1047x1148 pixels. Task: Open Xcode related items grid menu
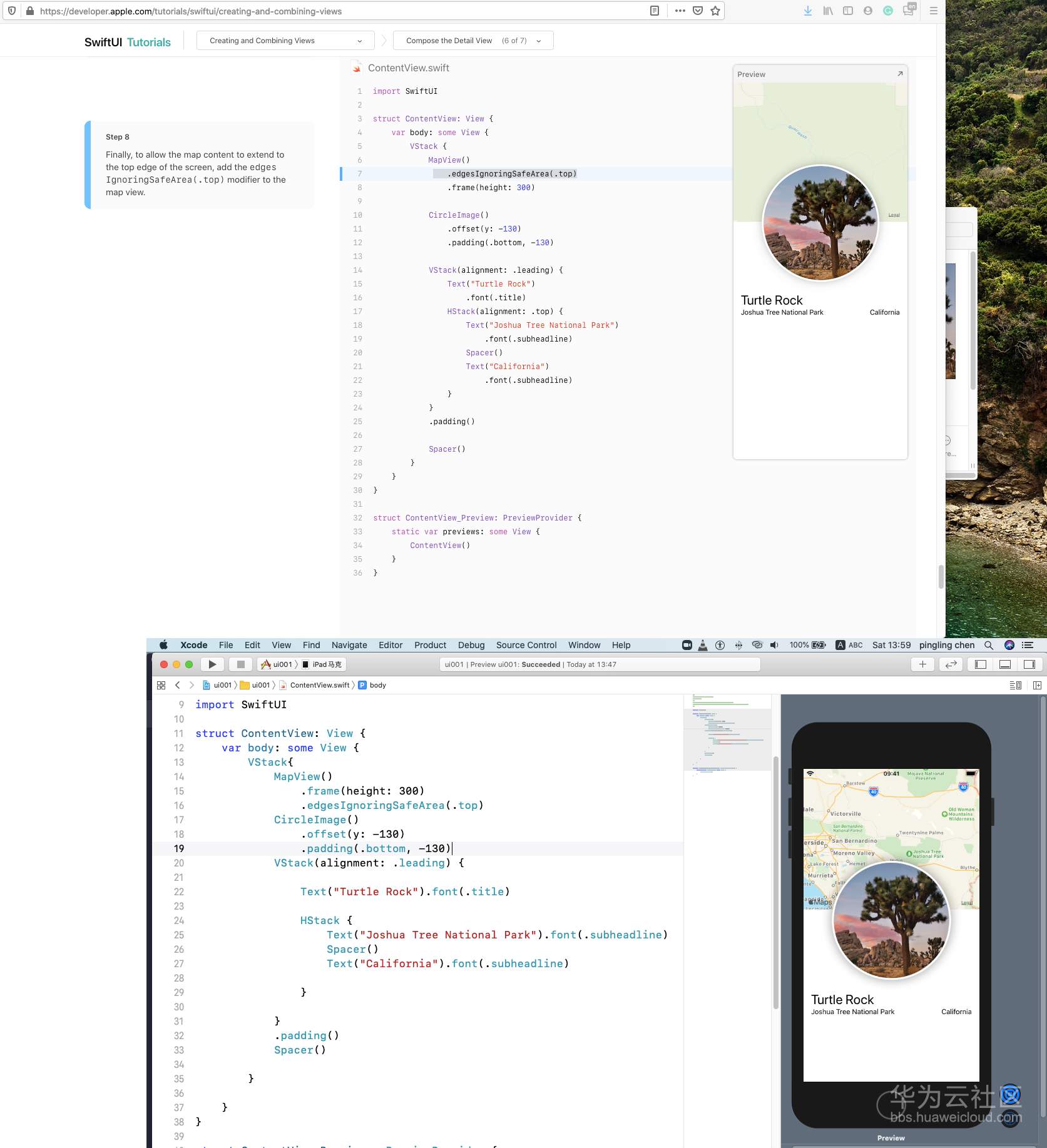tap(161, 685)
